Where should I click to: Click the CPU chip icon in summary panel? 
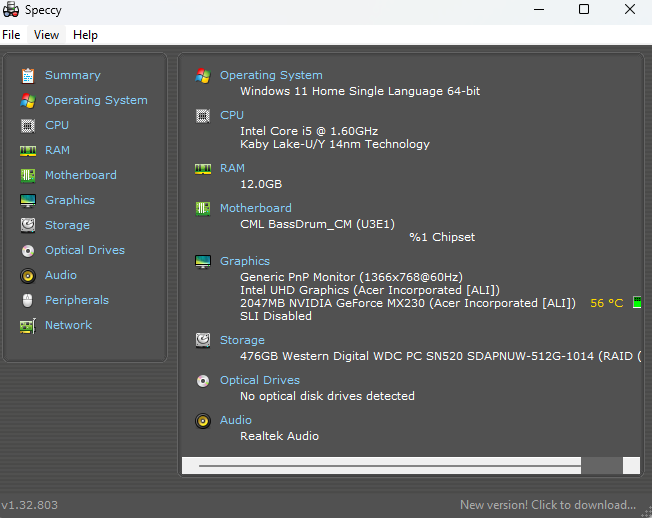(203, 116)
